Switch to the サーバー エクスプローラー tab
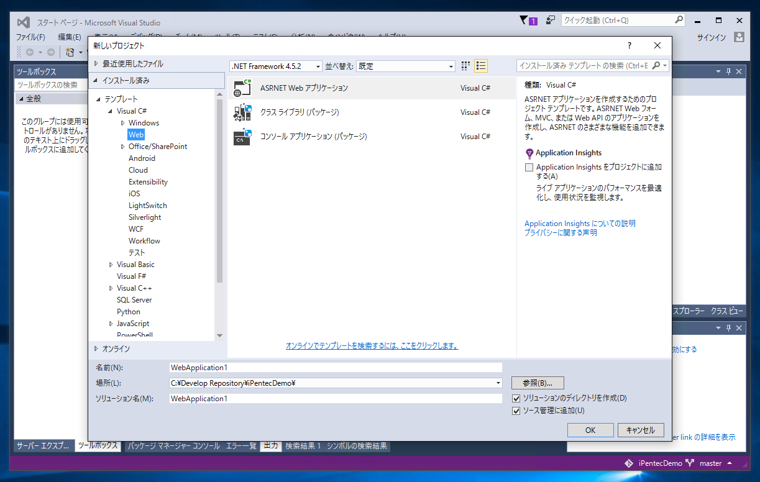The width and height of the screenshot is (760, 482). point(43,446)
